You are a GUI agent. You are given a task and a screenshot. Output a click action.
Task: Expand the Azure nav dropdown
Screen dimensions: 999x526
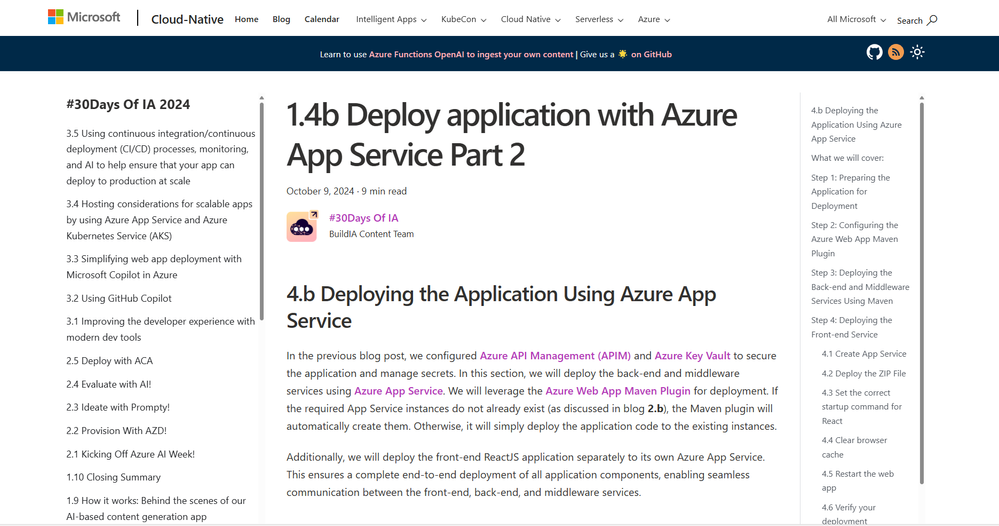[x=654, y=19]
